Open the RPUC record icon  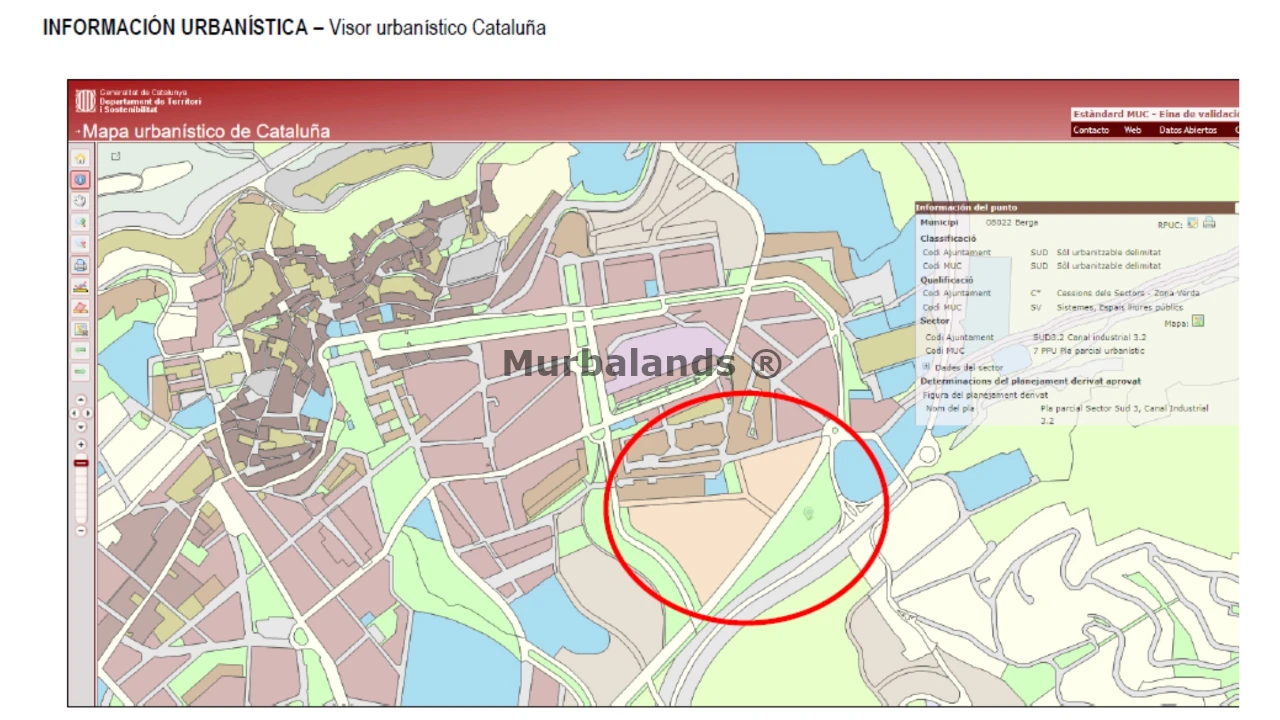pyautogui.click(x=1193, y=222)
